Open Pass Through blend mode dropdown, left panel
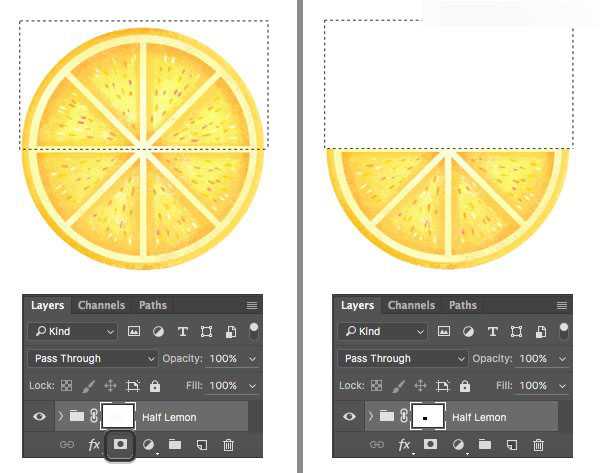The height and width of the screenshot is (473, 600). tap(92, 359)
